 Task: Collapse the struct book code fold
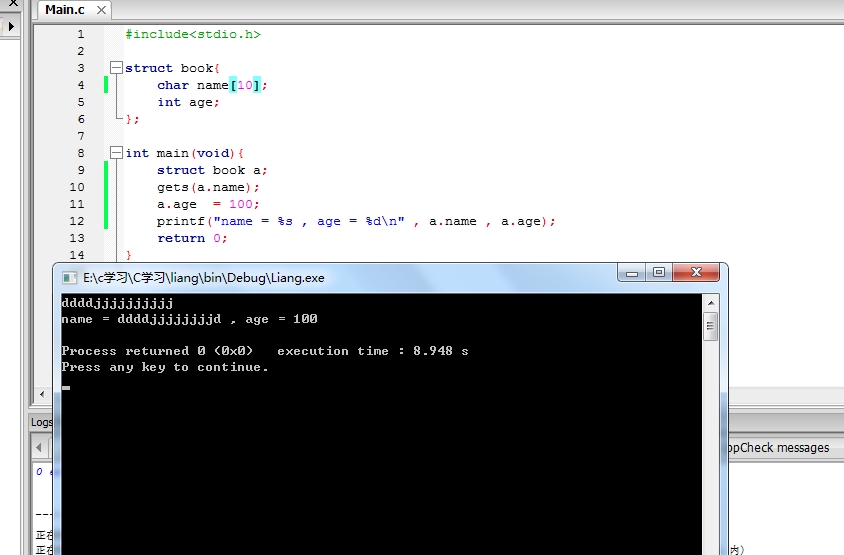[x=116, y=68]
